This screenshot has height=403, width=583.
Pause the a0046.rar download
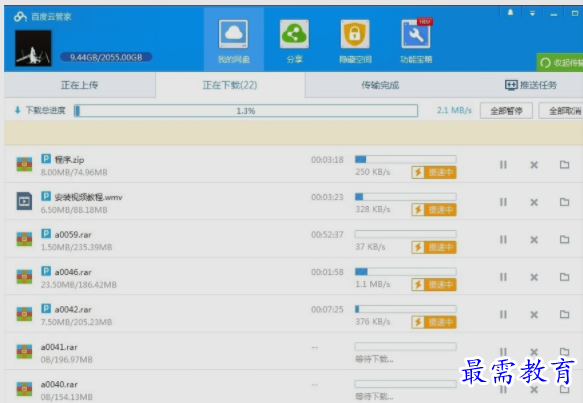[503, 277]
